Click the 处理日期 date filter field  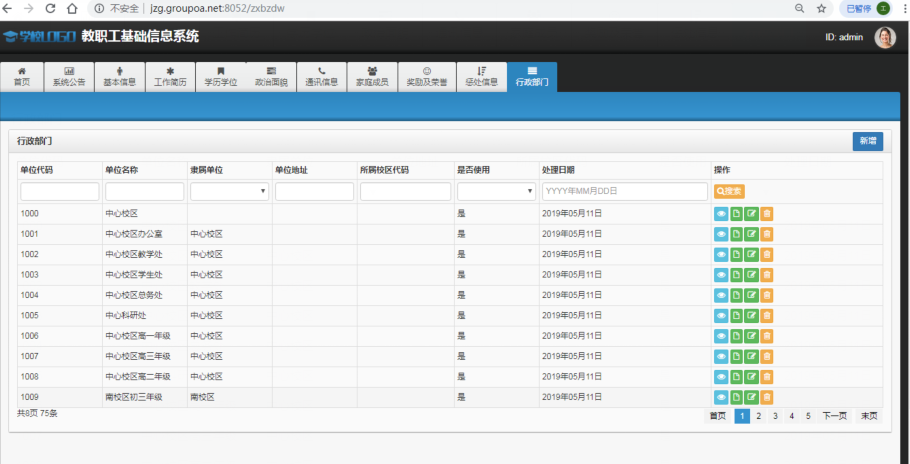pyautogui.click(x=625, y=191)
